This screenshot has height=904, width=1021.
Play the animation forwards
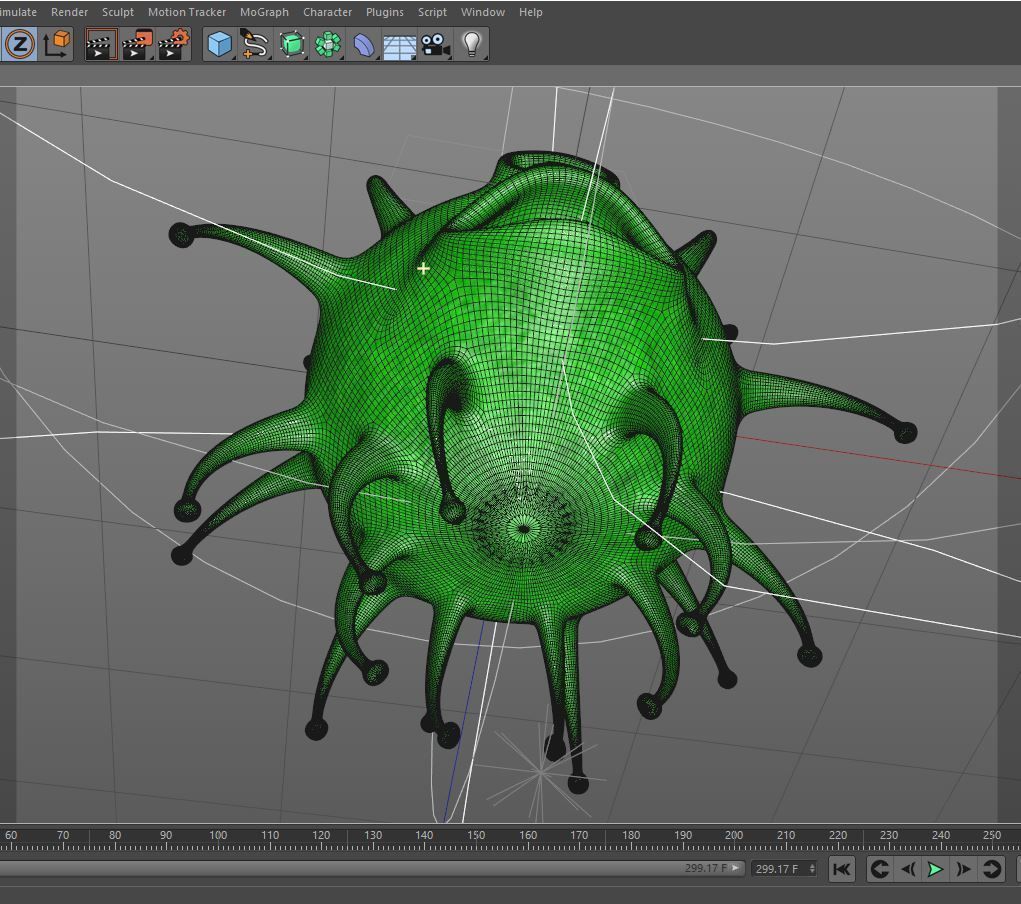936,869
